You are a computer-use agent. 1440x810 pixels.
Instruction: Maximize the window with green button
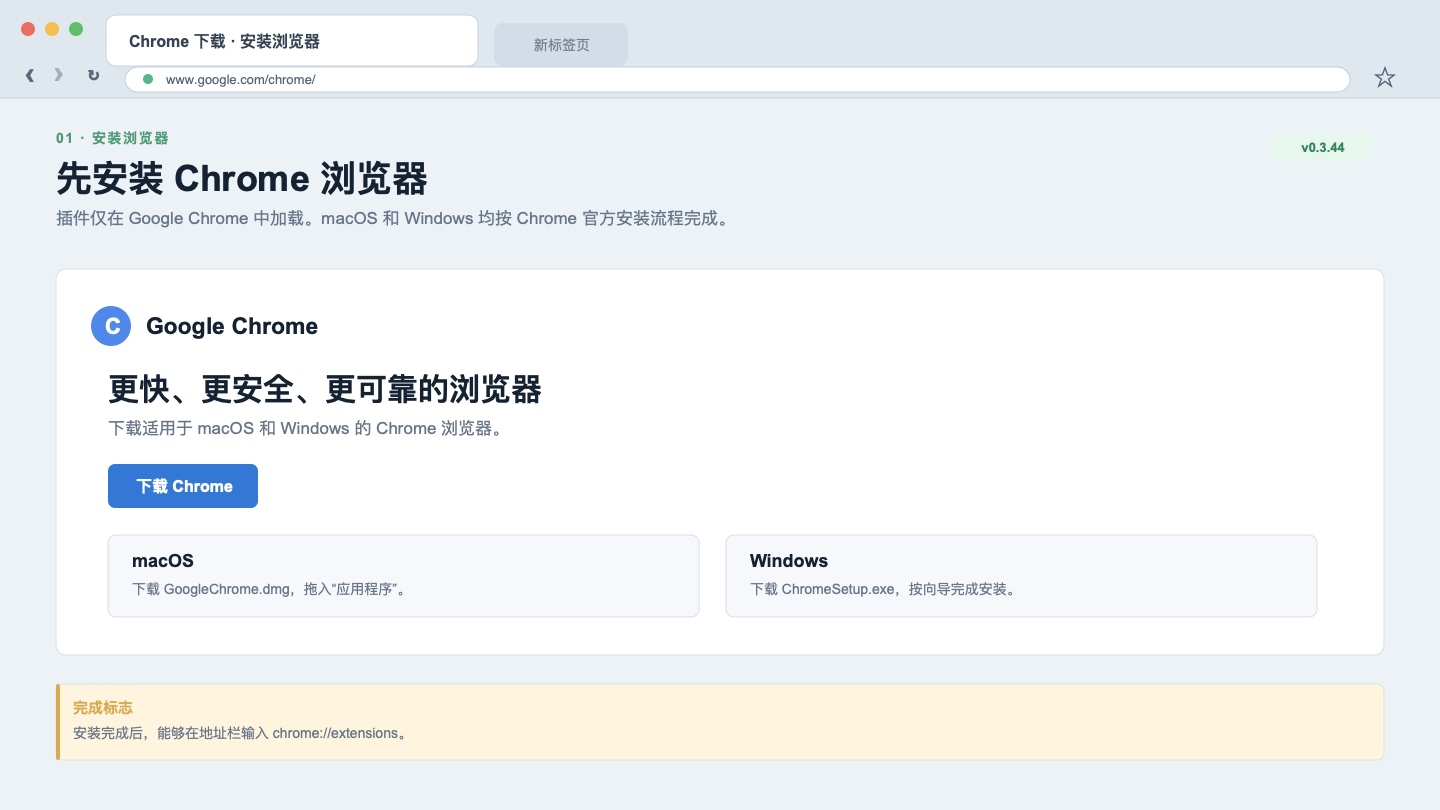(76, 29)
